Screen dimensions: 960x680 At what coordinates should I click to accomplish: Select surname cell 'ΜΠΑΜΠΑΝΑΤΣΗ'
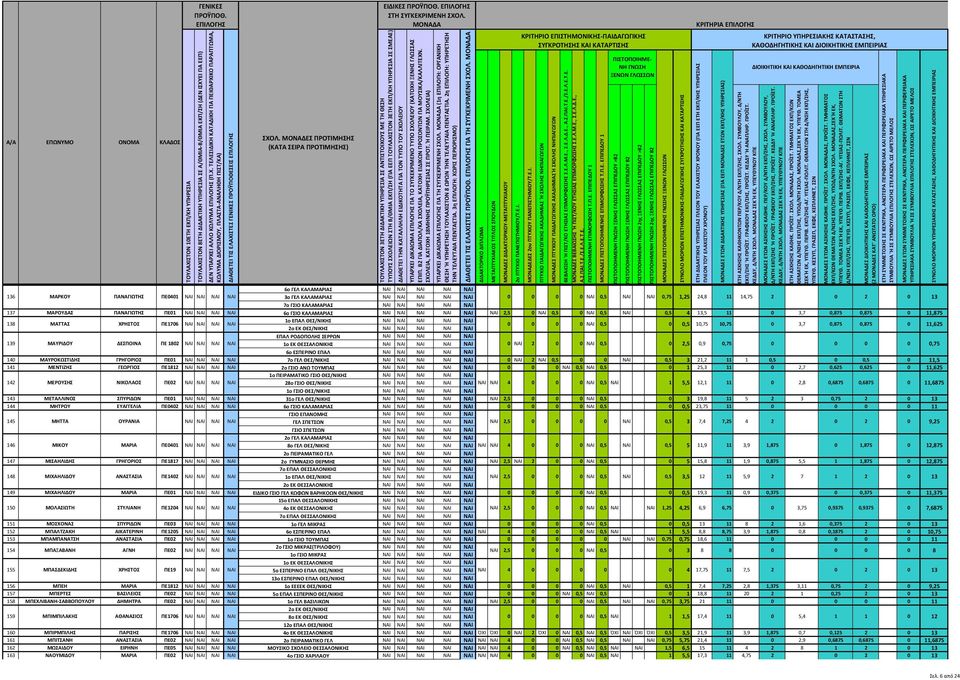click(x=59, y=539)
